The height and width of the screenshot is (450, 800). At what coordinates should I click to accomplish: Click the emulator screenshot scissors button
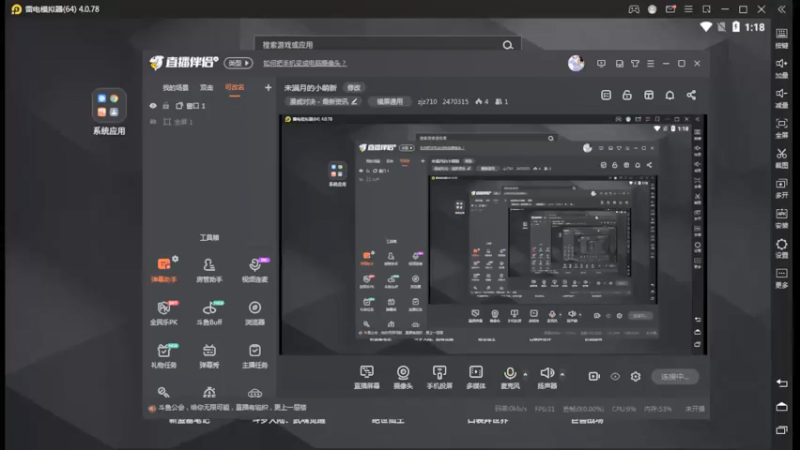pos(781,157)
